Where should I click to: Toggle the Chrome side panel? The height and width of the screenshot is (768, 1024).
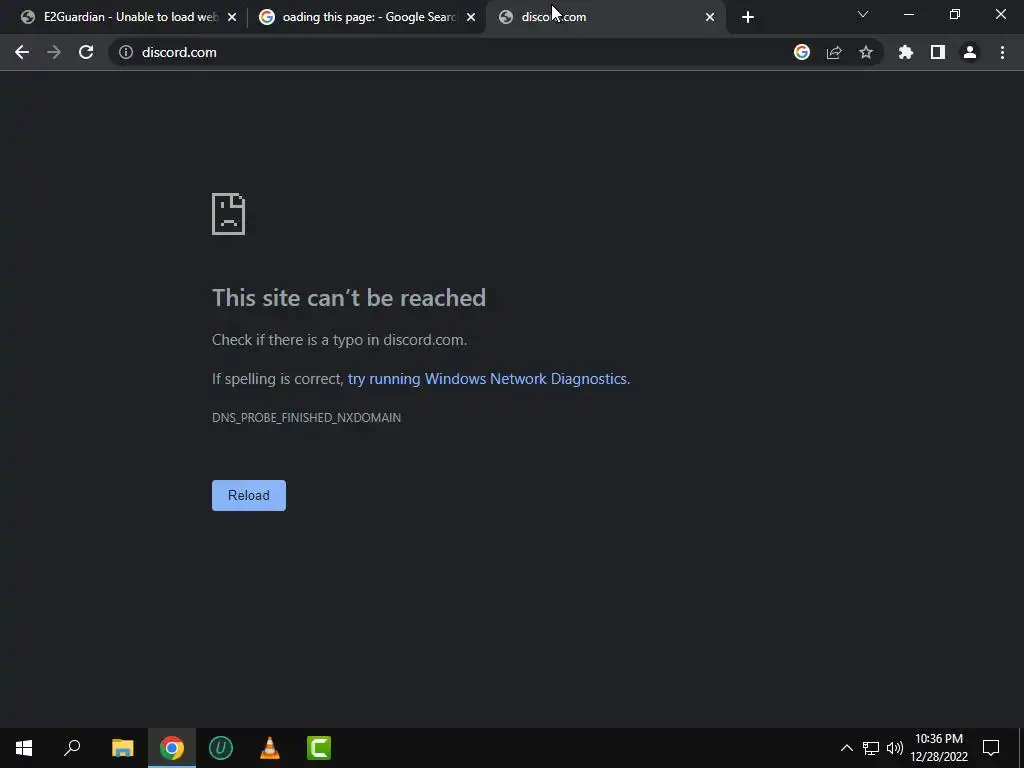pyautogui.click(x=938, y=52)
